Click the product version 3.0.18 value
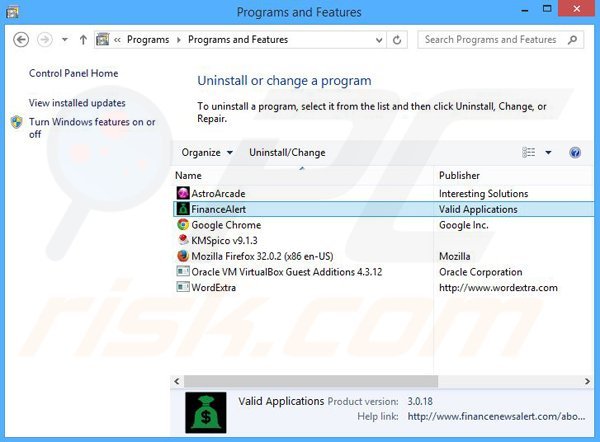 (x=420, y=401)
